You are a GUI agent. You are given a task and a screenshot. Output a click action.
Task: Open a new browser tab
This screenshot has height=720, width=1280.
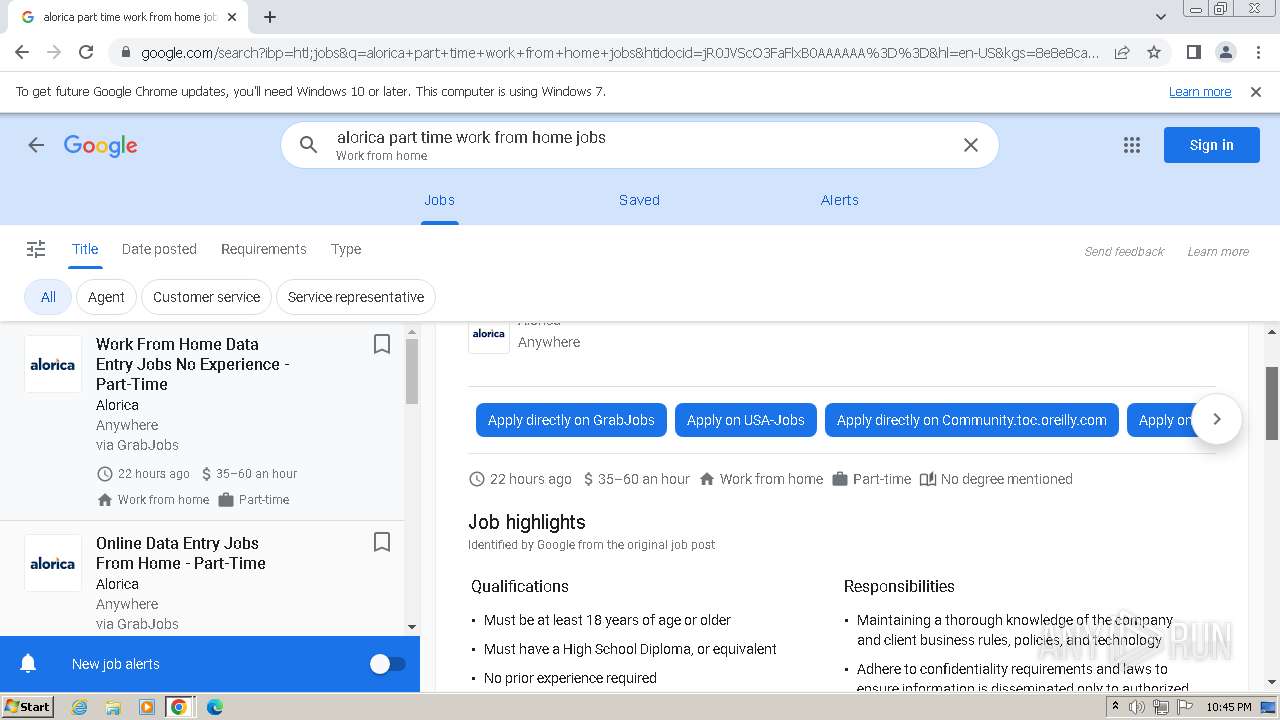click(x=270, y=17)
